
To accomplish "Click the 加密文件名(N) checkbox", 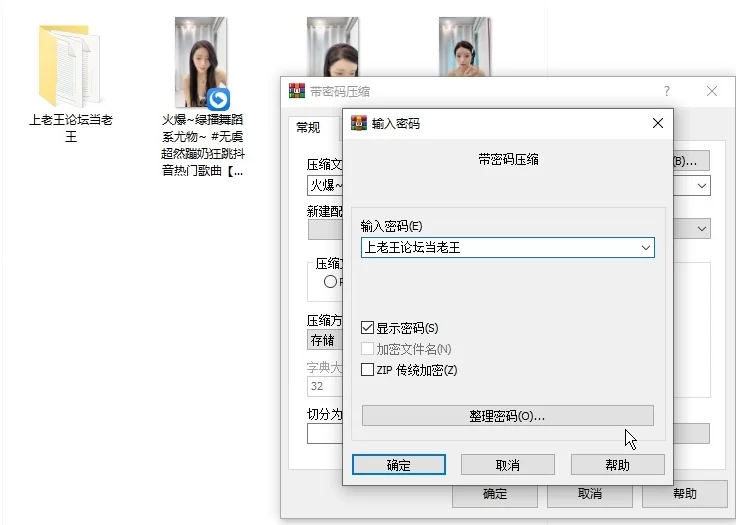I will pos(368,349).
